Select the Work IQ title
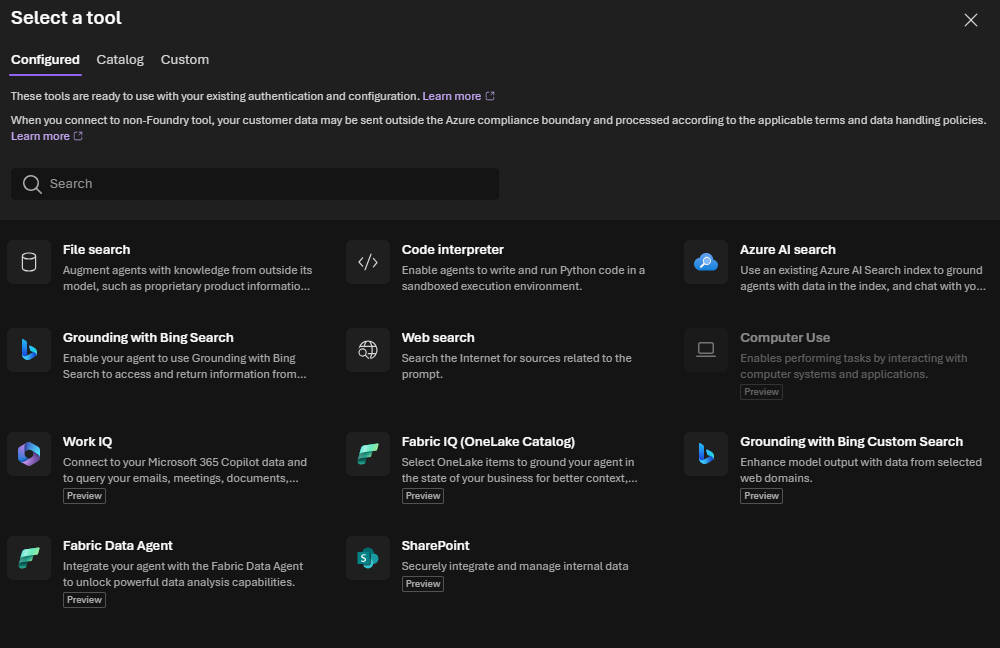Viewport: 1000px width, 648px height. (x=87, y=441)
